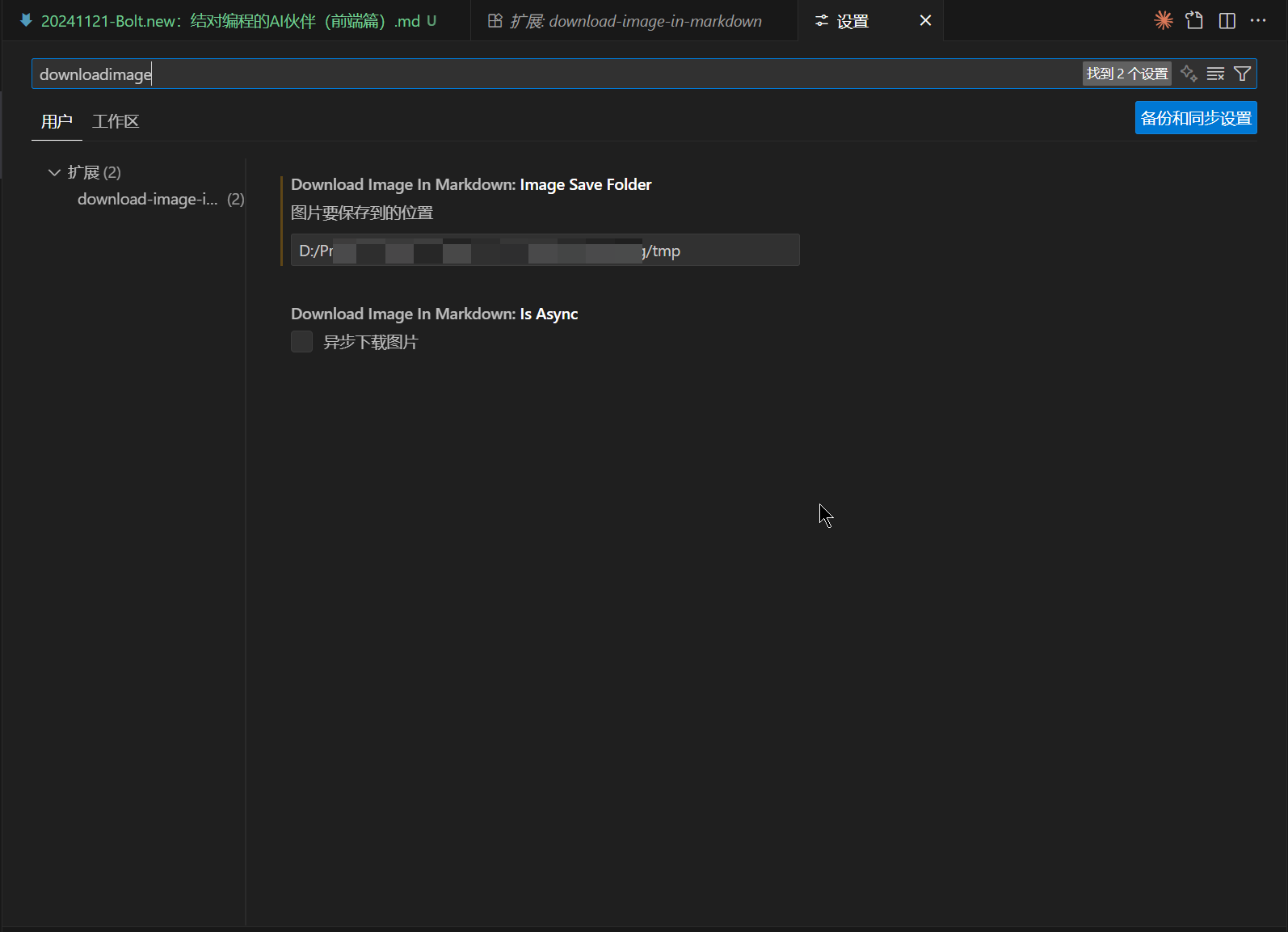1288x932 pixels.
Task: Enable the Is Async checkbox
Action: (301, 342)
